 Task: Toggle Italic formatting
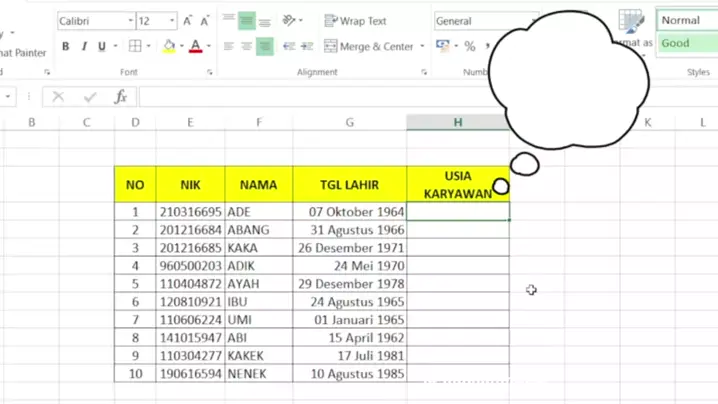pyautogui.click(x=84, y=47)
